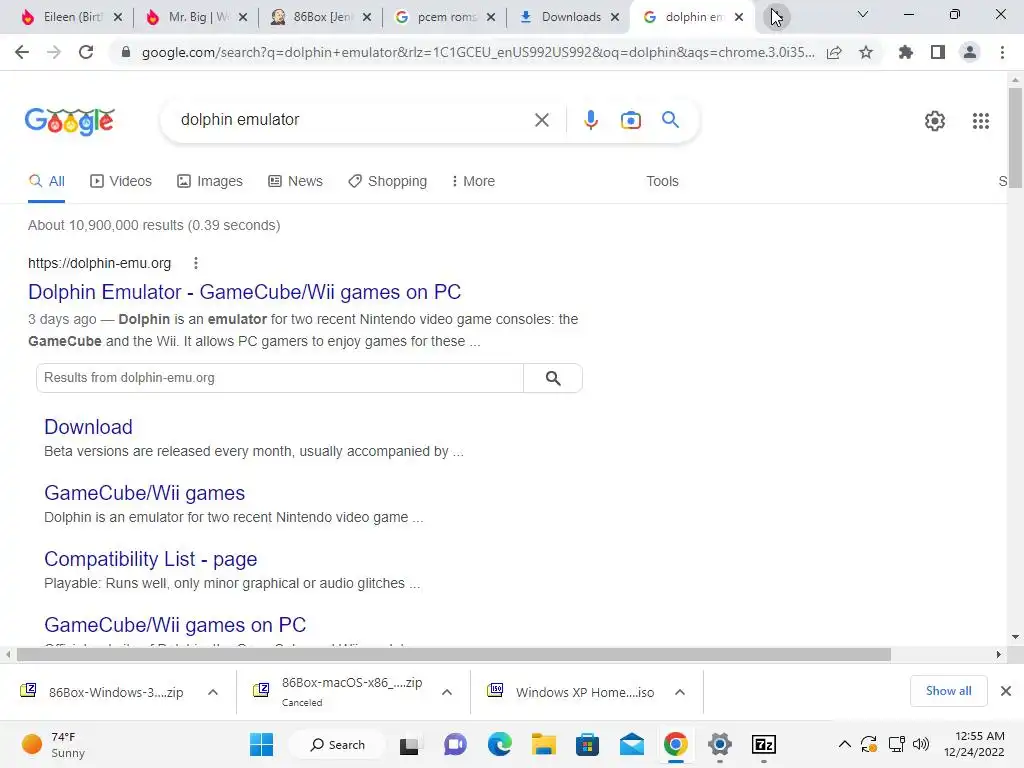The width and height of the screenshot is (1024, 768).
Task: Open the volume control in system tray
Action: coord(921,744)
